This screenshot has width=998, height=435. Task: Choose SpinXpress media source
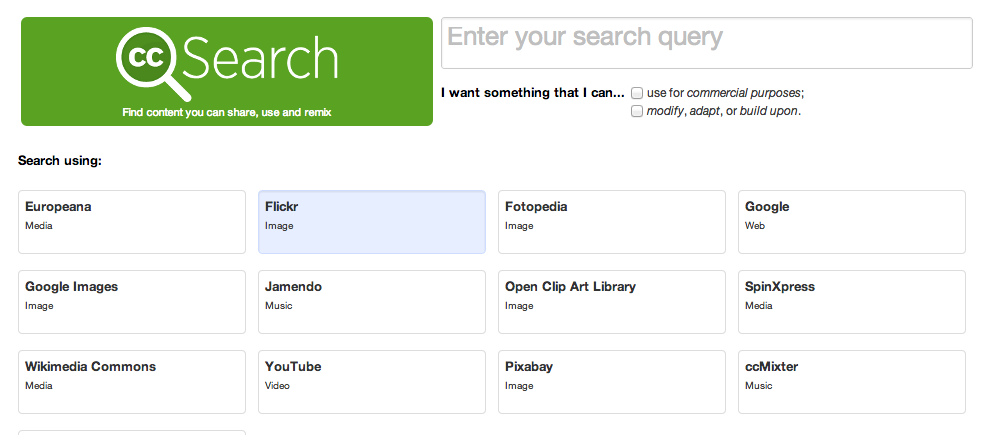(852, 302)
